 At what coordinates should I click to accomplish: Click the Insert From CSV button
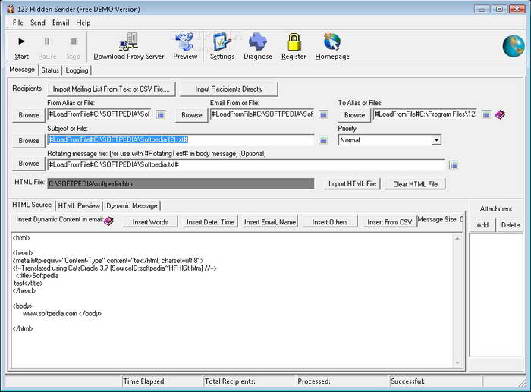pyautogui.click(x=389, y=222)
